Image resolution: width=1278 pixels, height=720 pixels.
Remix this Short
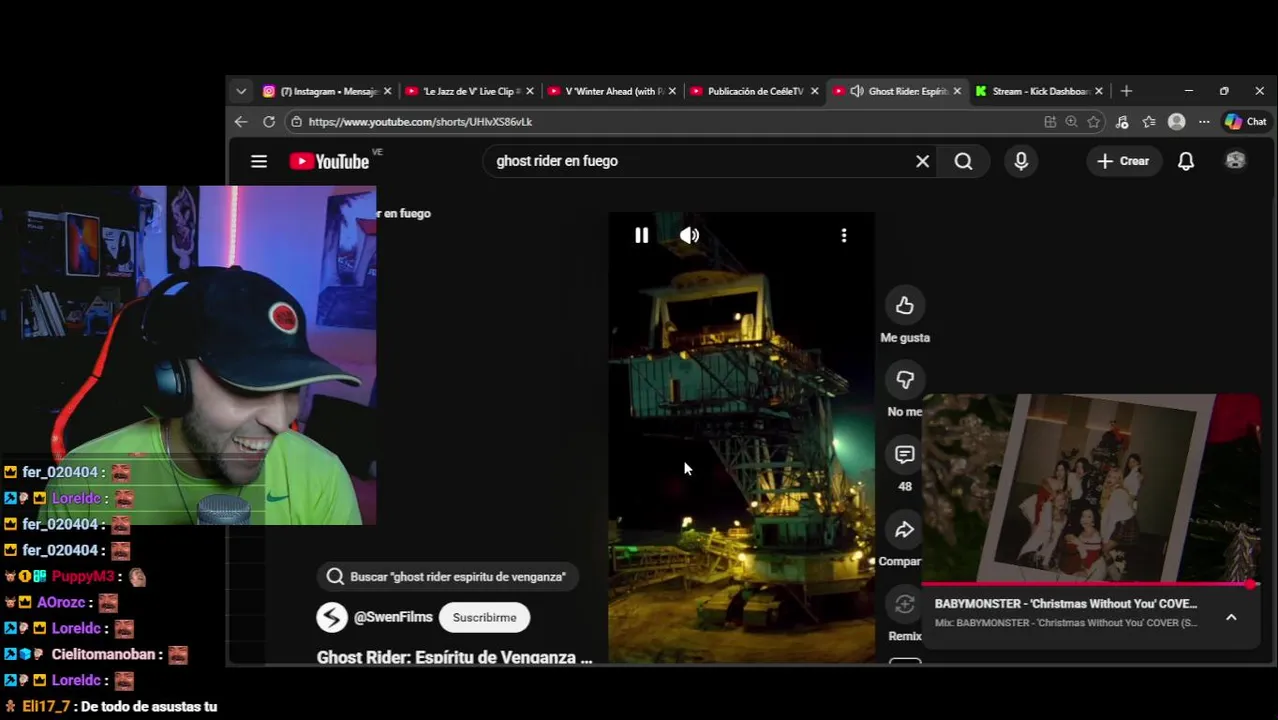(x=905, y=604)
